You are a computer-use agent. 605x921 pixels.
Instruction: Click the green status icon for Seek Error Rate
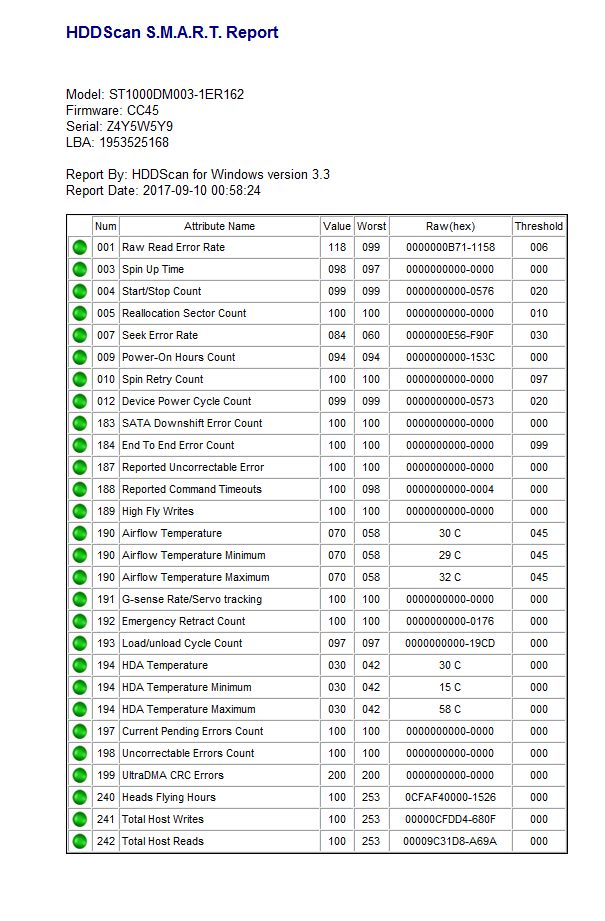80,336
